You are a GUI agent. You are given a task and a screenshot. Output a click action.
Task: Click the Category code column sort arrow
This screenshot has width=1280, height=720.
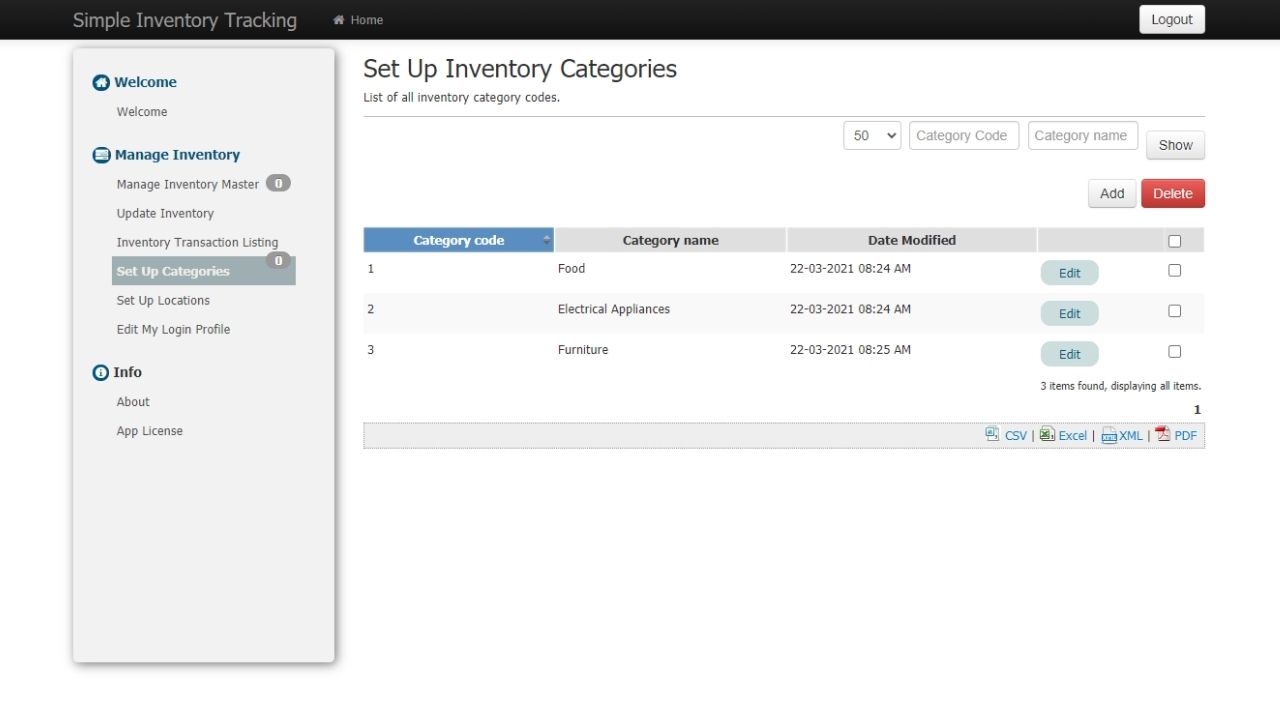click(547, 240)
